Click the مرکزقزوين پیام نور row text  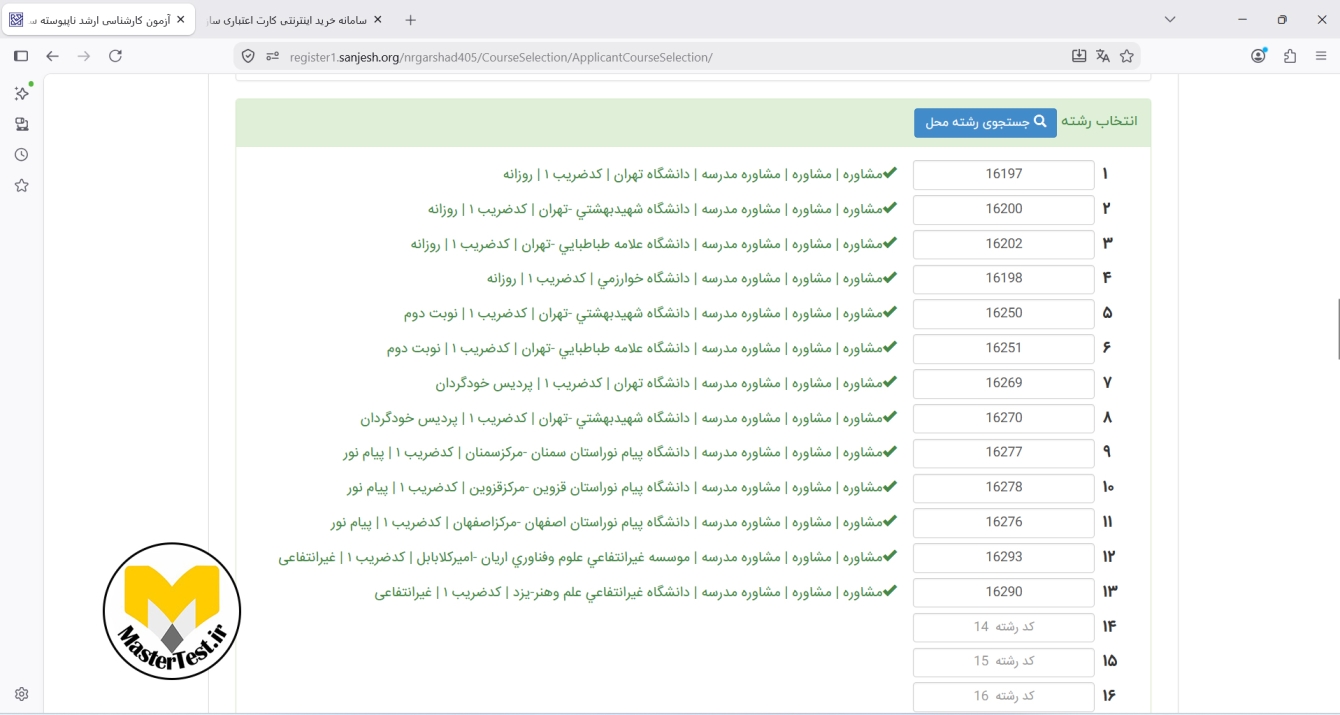[x=622, y=487]
